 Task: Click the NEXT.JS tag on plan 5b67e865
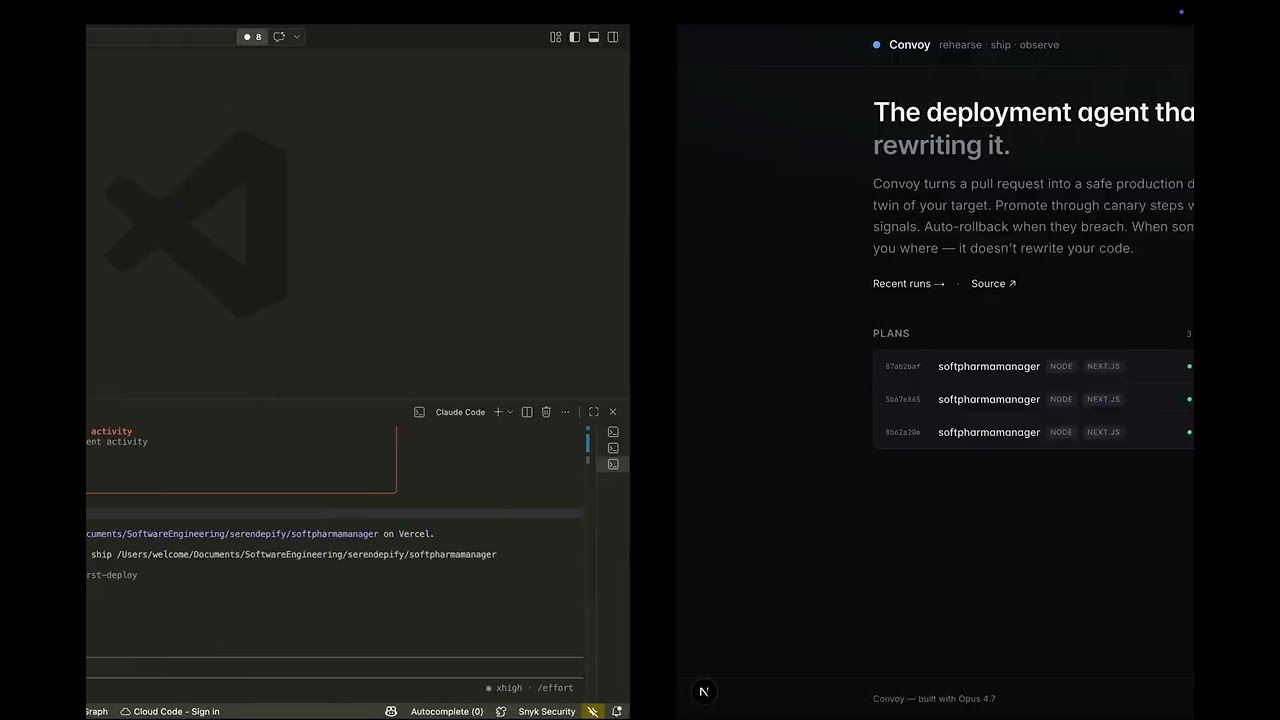(x=1103, y=400)
